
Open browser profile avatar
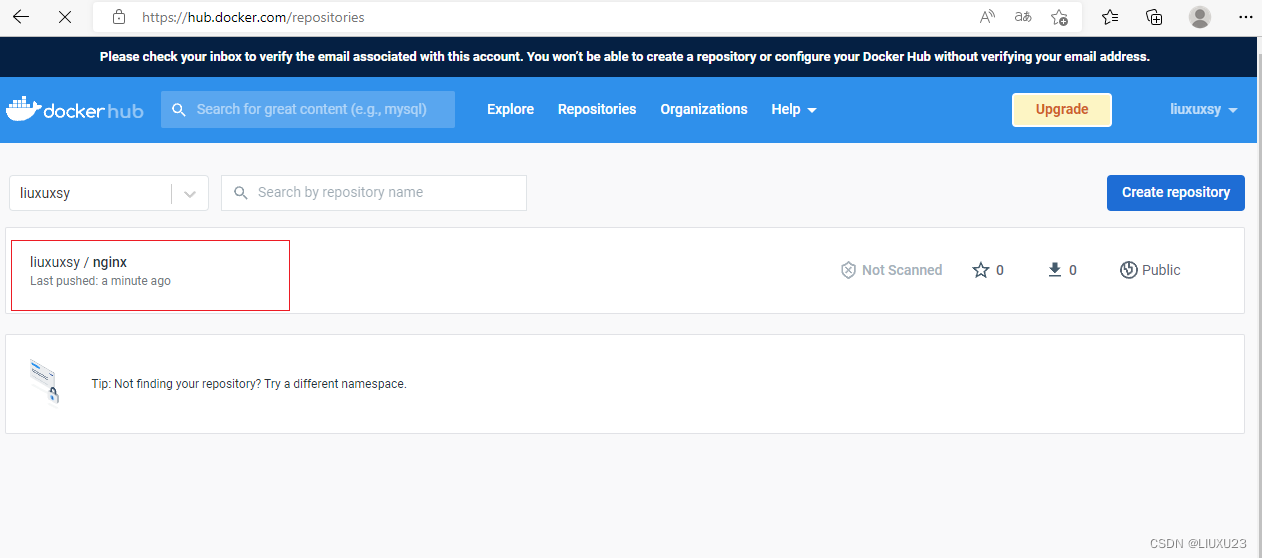click(x=1200, y=17)
